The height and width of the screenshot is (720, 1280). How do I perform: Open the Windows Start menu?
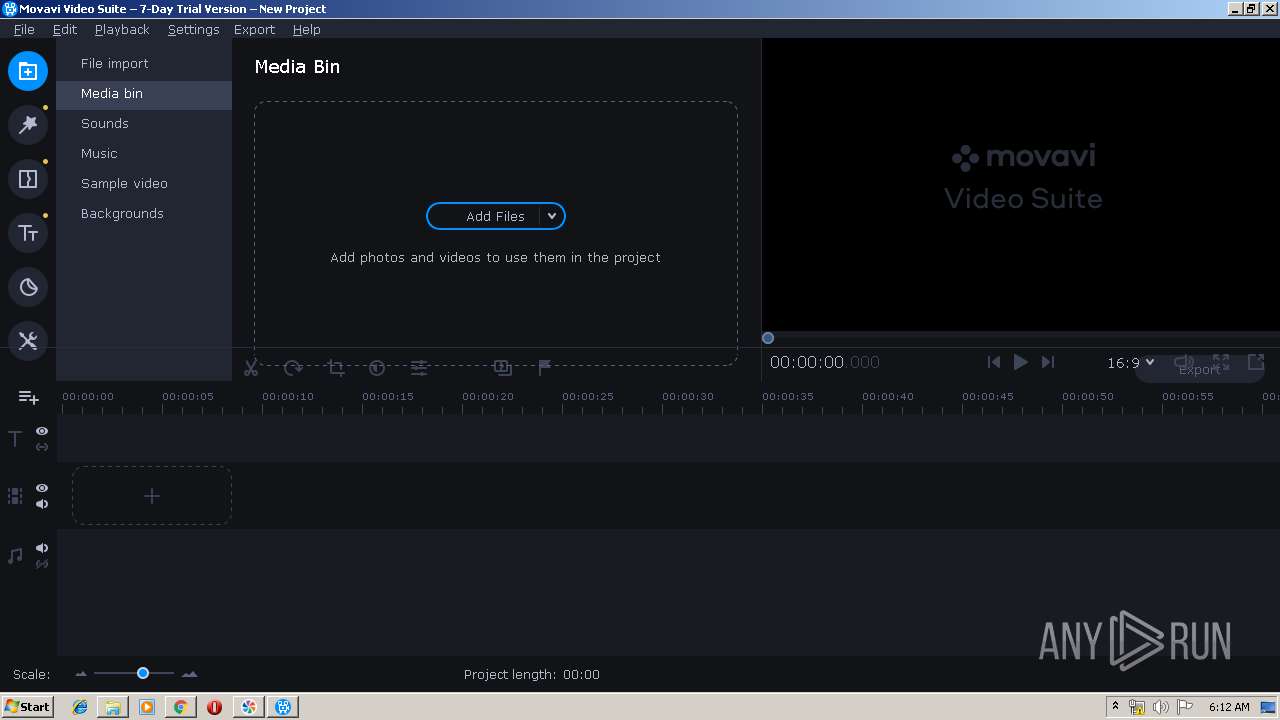(x=27, y=706)
